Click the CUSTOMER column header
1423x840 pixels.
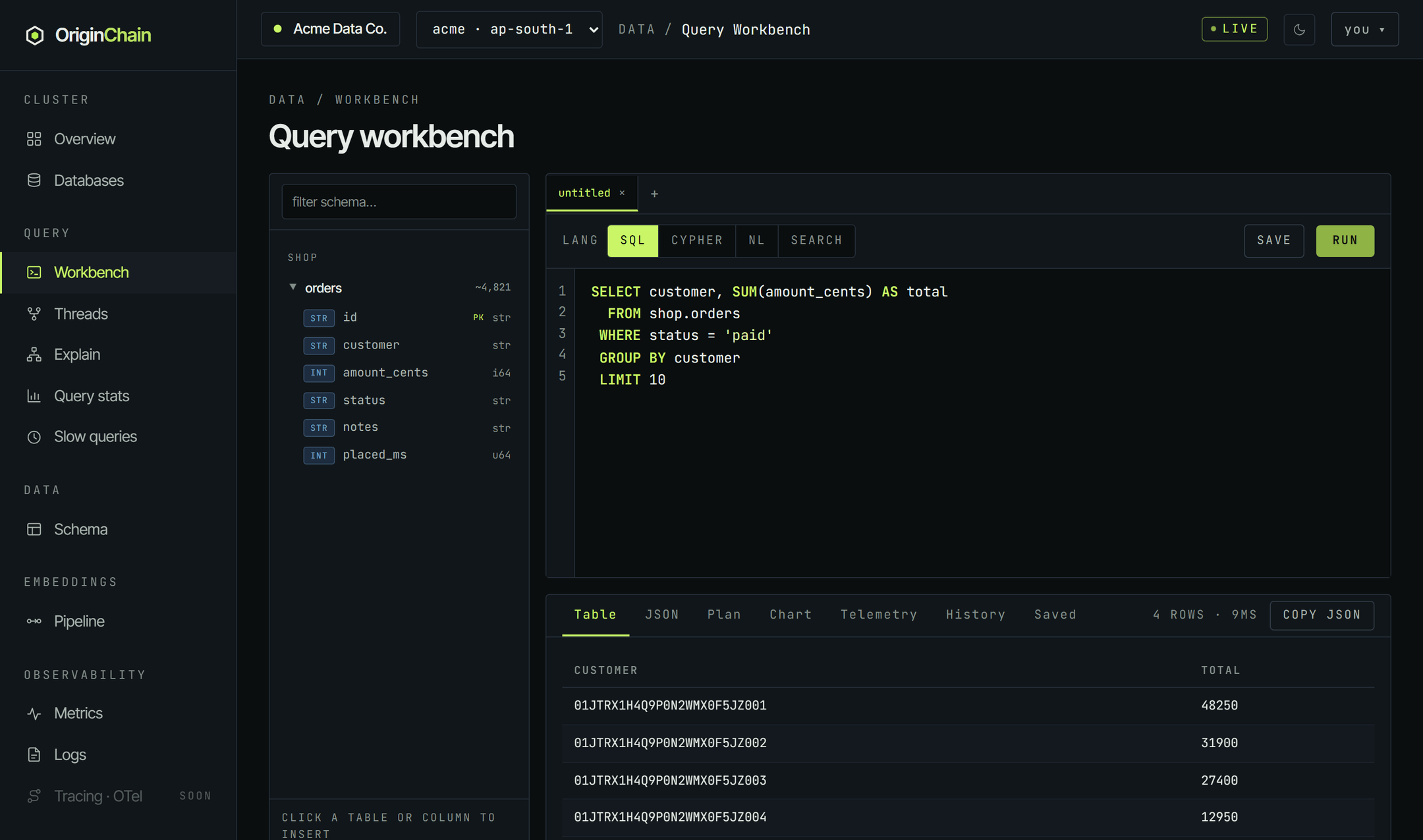pyautogui.click(x=606, y=670)
